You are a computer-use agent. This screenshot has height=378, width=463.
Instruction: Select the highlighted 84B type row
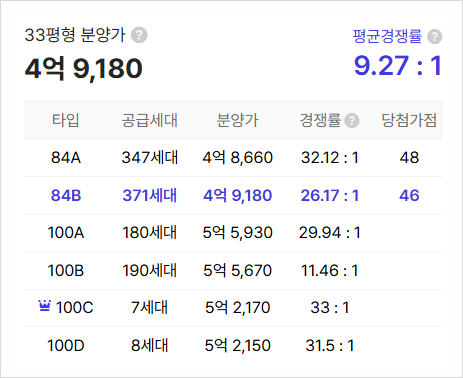click(233, 195)
